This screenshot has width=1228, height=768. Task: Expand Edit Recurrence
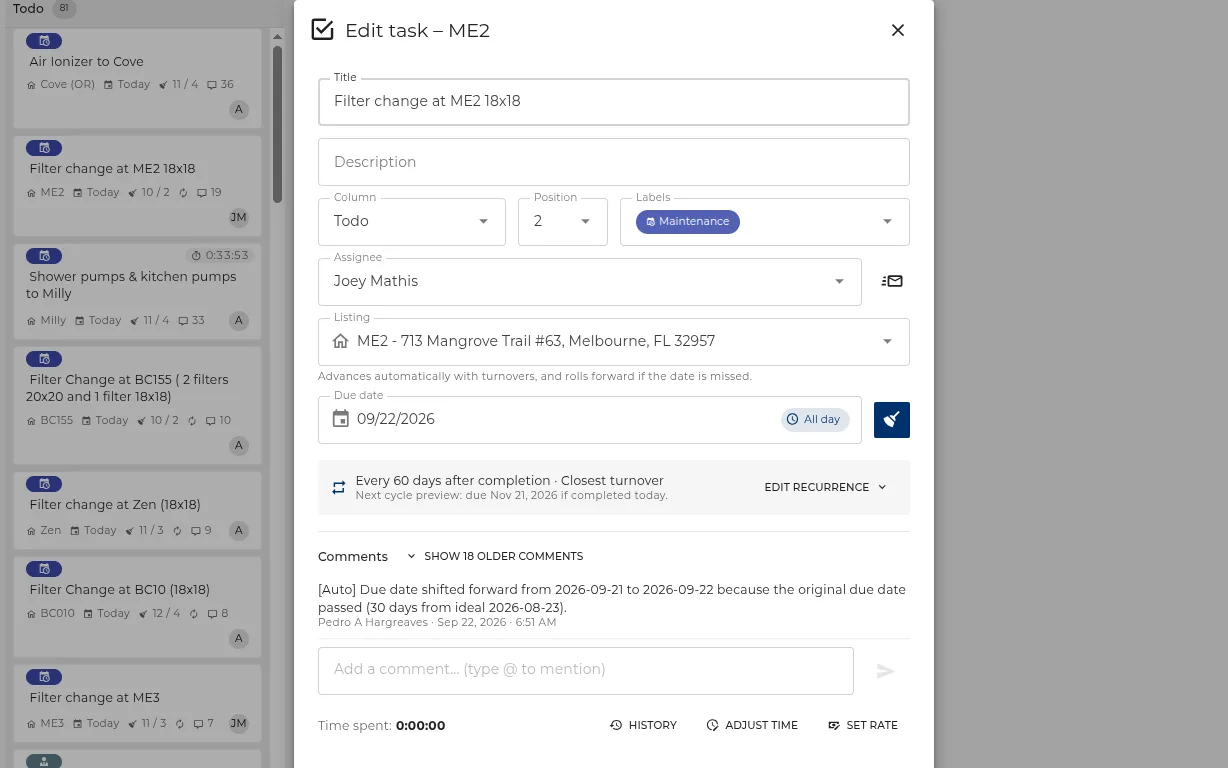(825, 487)
